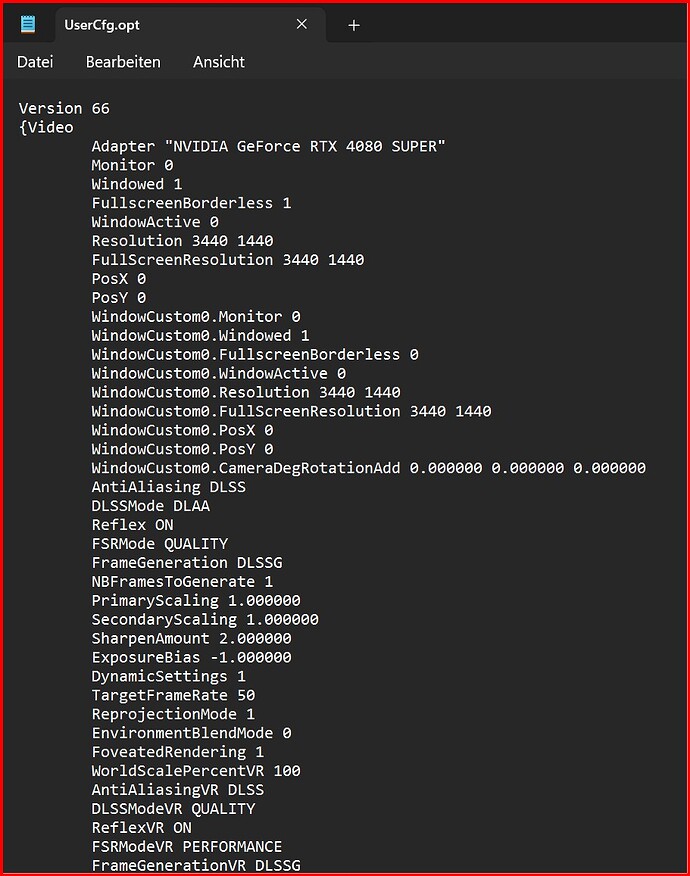
Task: Click the "SharpenAmount 2.000000" line
Action: [191, 638]
